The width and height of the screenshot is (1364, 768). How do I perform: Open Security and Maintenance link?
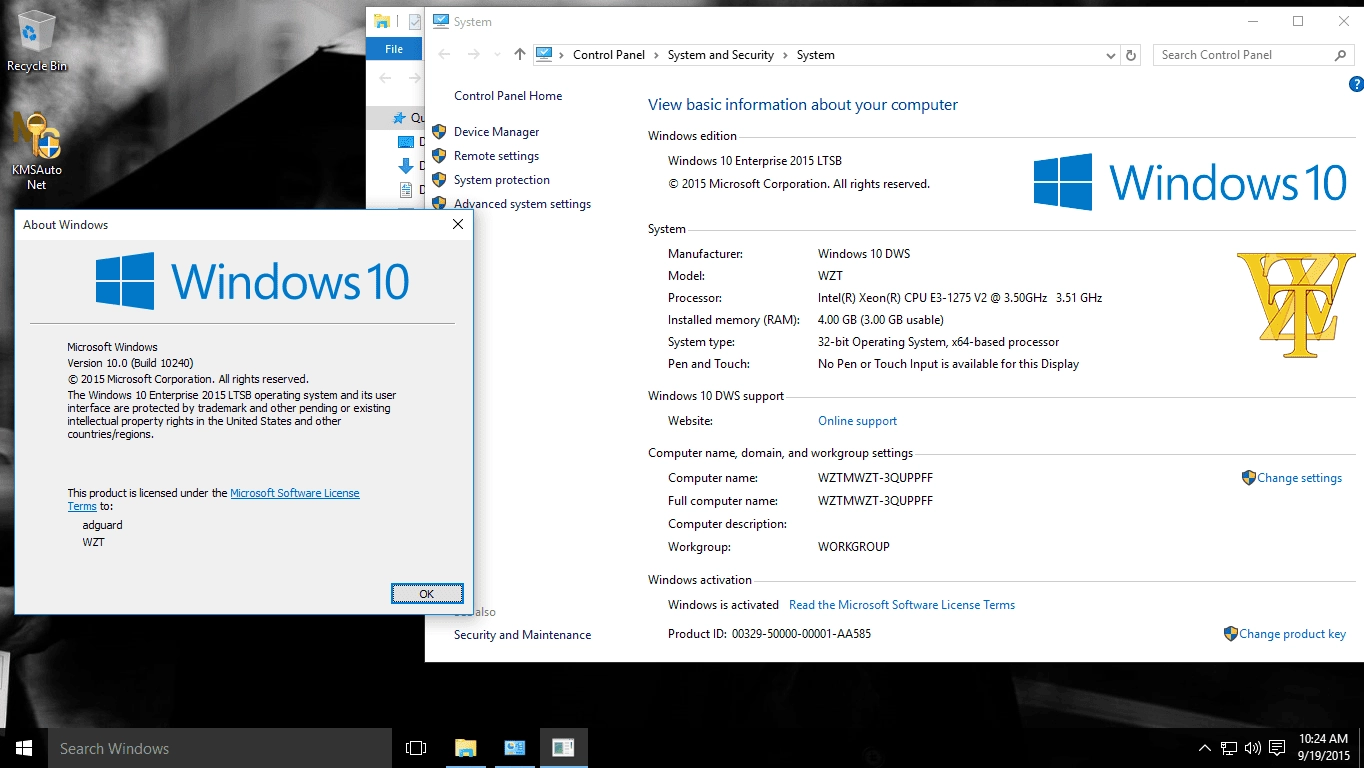(x=522, y=635)
